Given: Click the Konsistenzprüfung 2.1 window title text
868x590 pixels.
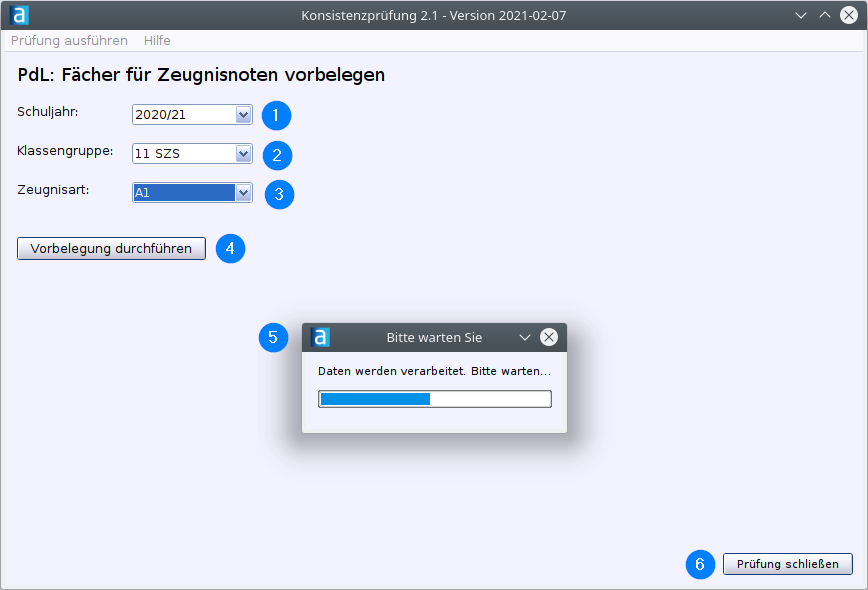Looking at the screenshot, I should (x=434, y=15).
